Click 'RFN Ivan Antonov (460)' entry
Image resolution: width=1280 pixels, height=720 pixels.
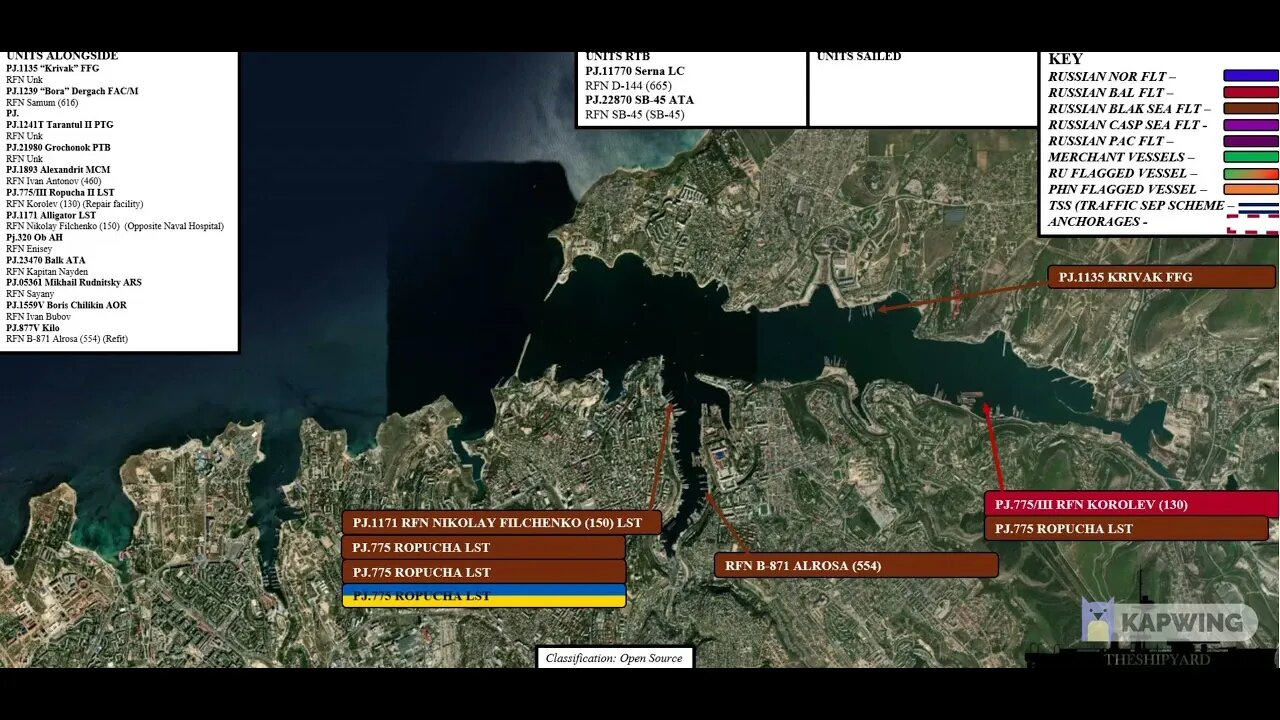tap(53, 181)
